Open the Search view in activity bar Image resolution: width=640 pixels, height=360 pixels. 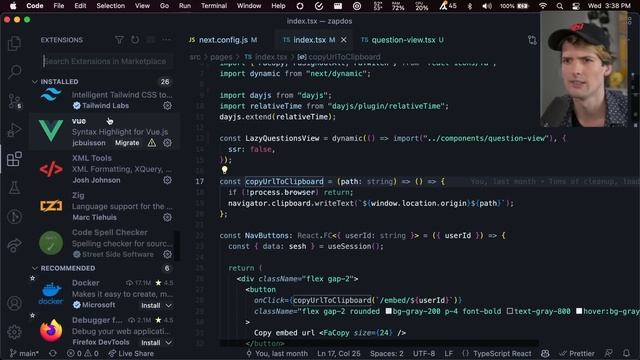coord(15,72)
